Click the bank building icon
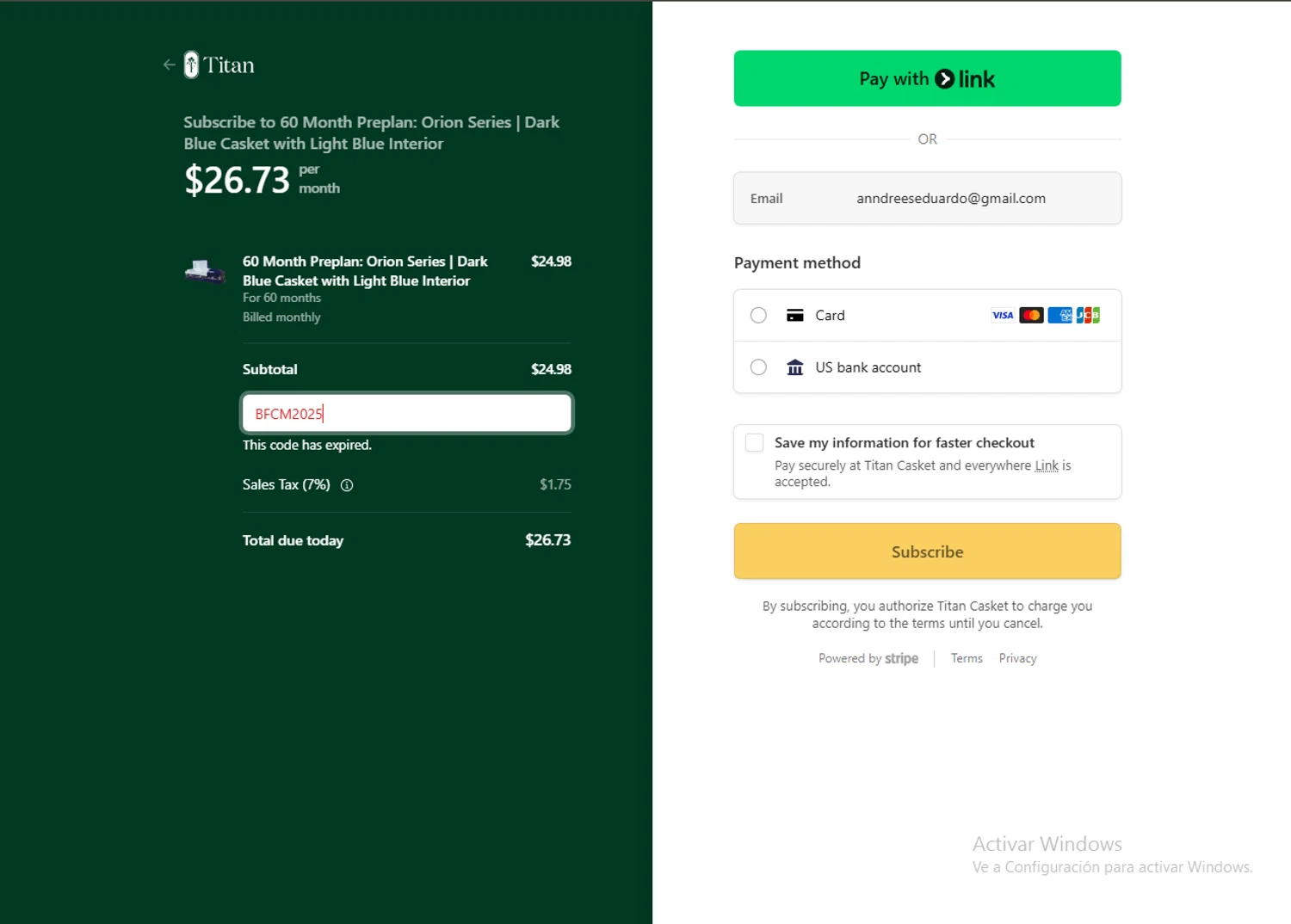 pos(795,367)
